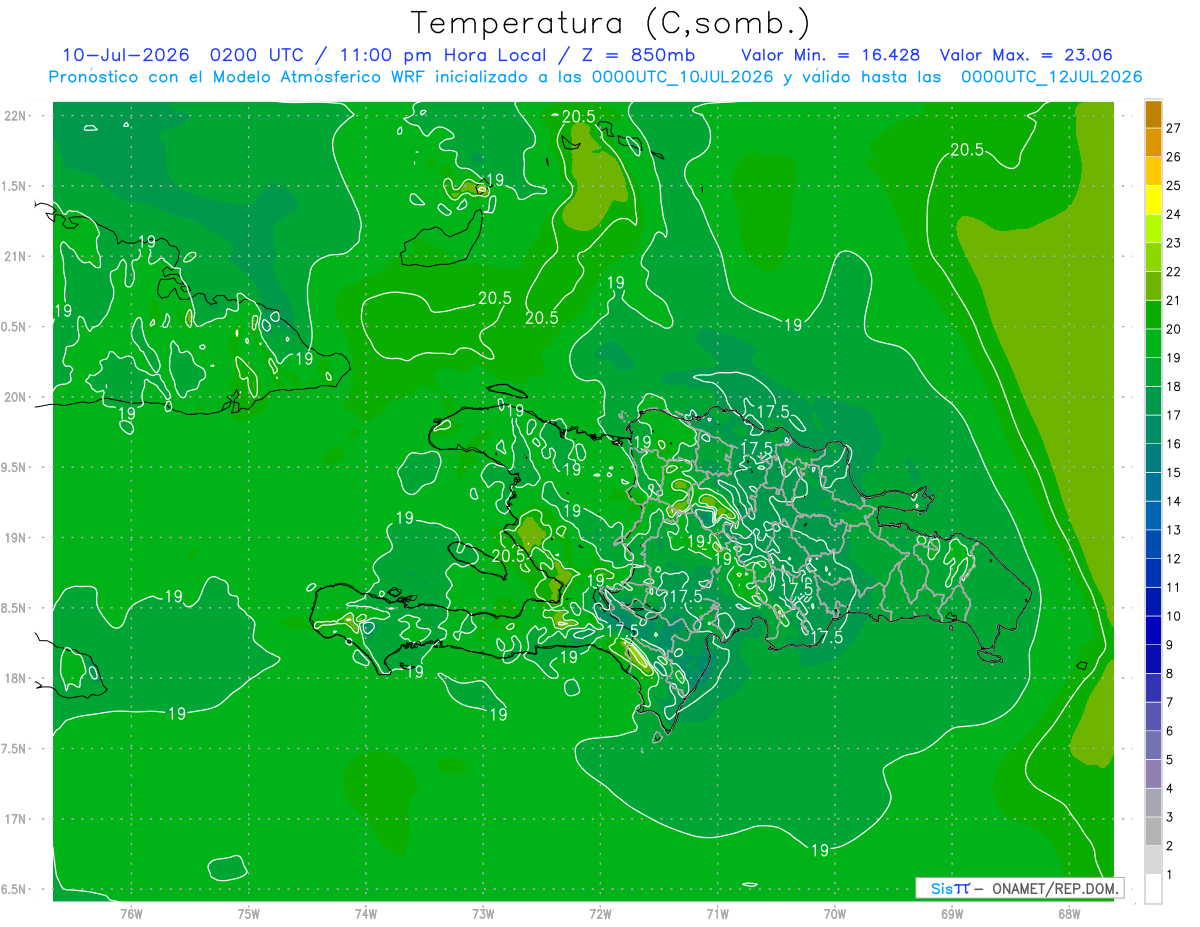Click the '74W' longitude axis label

(x=366, y=913)
